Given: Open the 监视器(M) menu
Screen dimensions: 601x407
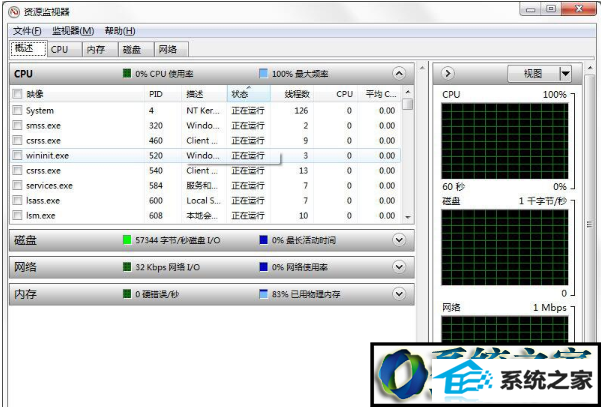Looking at the screenshot, I should [x=73, y=31].
